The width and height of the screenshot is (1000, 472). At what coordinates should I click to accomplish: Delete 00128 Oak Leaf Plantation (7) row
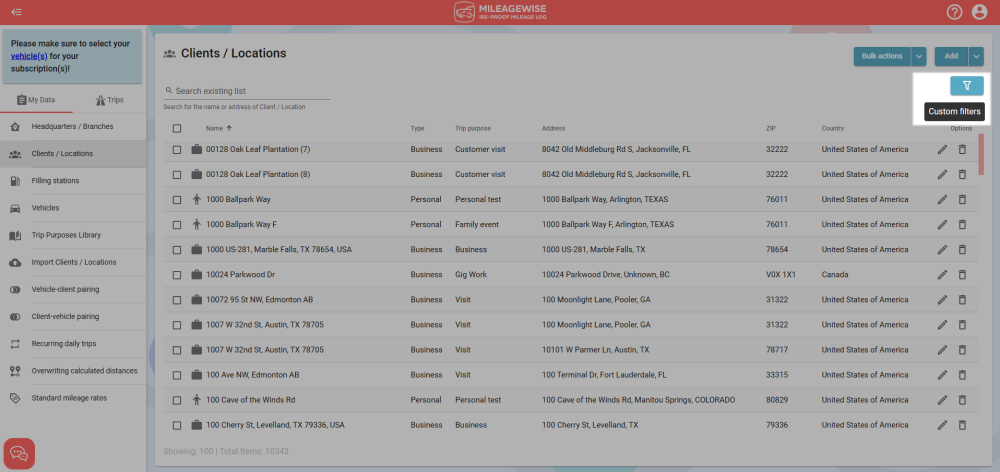962,149
